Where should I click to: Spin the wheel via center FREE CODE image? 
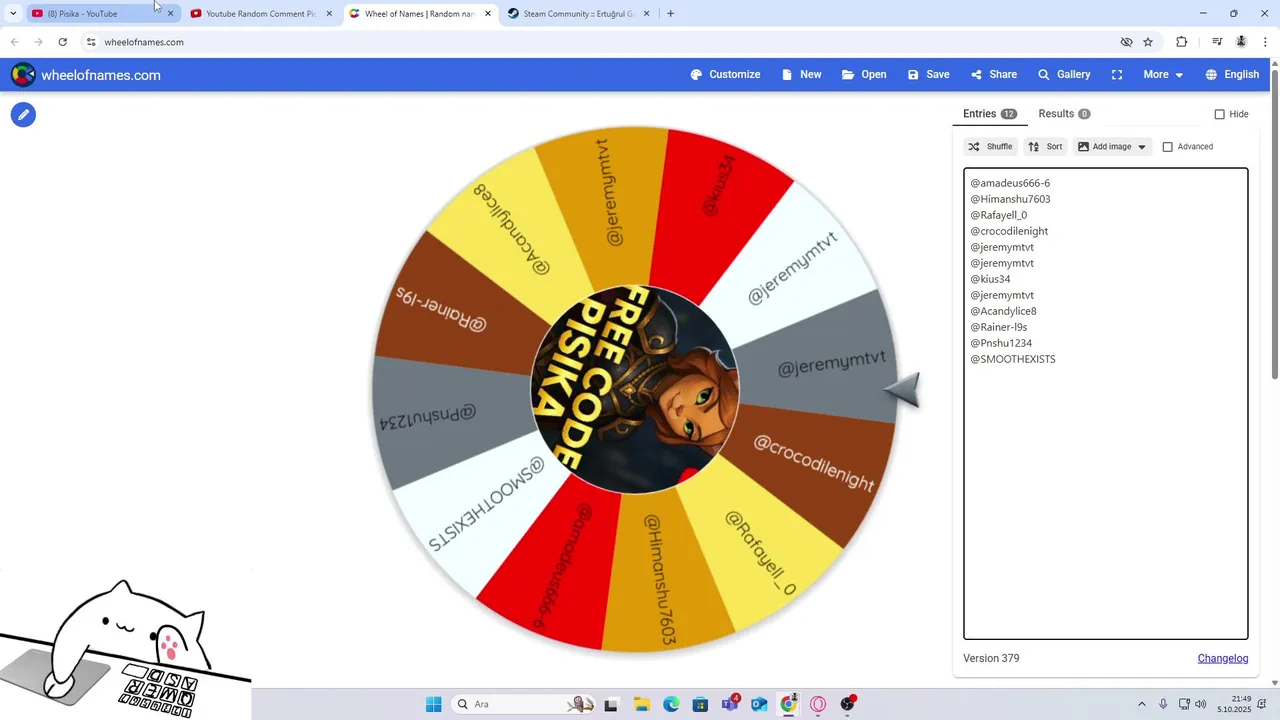click(634, 390)
